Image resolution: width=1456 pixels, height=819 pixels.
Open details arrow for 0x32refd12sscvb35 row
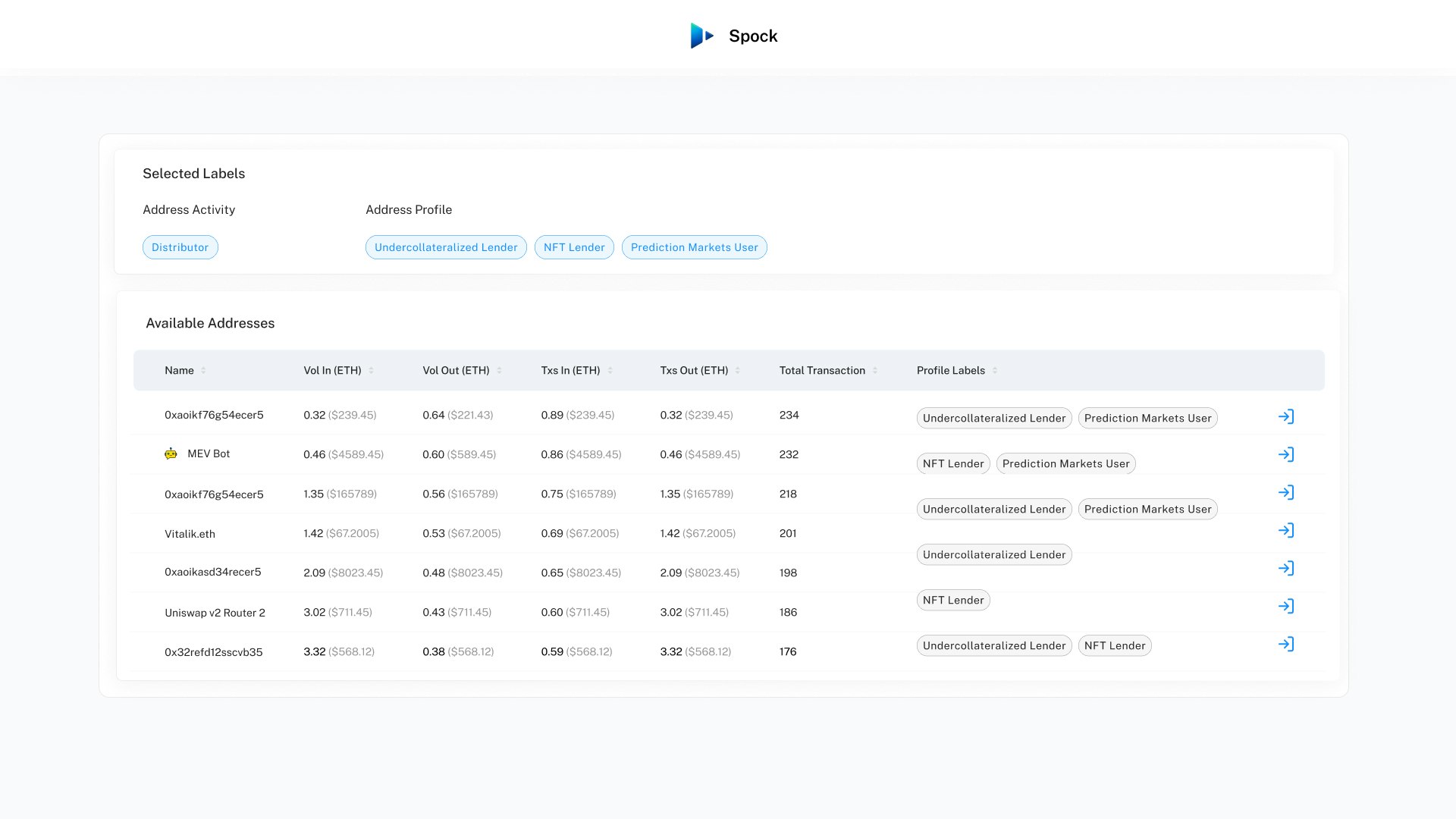[1286, 644]
